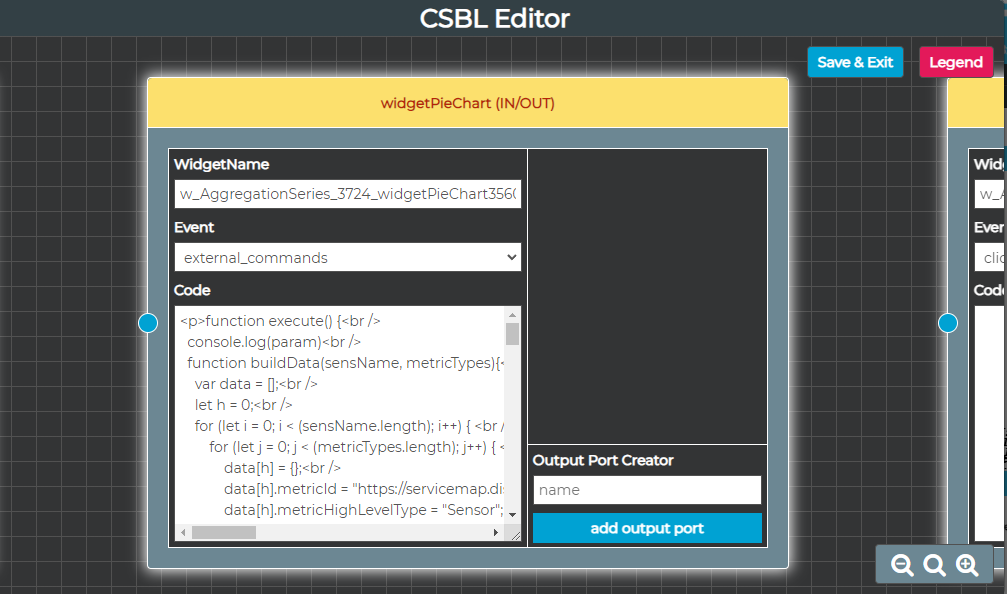Screen dimensions: 1007x594
Task: Select the widgetPieChart (IN/OUT) node header
Action: click(x=467, y=103)
